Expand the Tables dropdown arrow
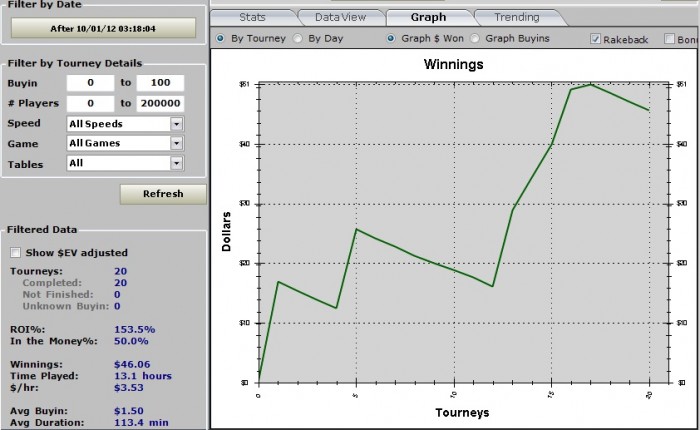 177,163
